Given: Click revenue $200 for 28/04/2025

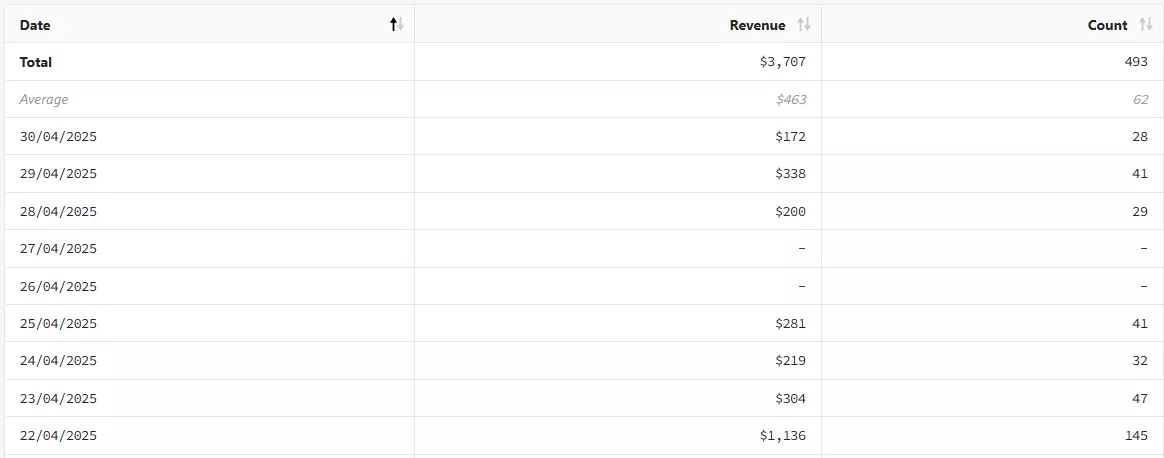Looking at the screenshot, I should 791,212.
